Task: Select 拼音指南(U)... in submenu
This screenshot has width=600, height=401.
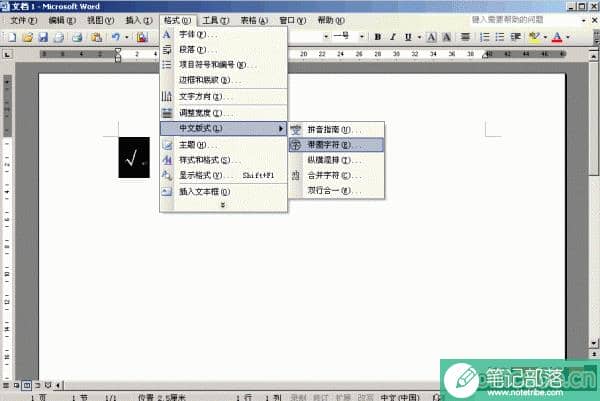Action: click(x=336, y=130)
